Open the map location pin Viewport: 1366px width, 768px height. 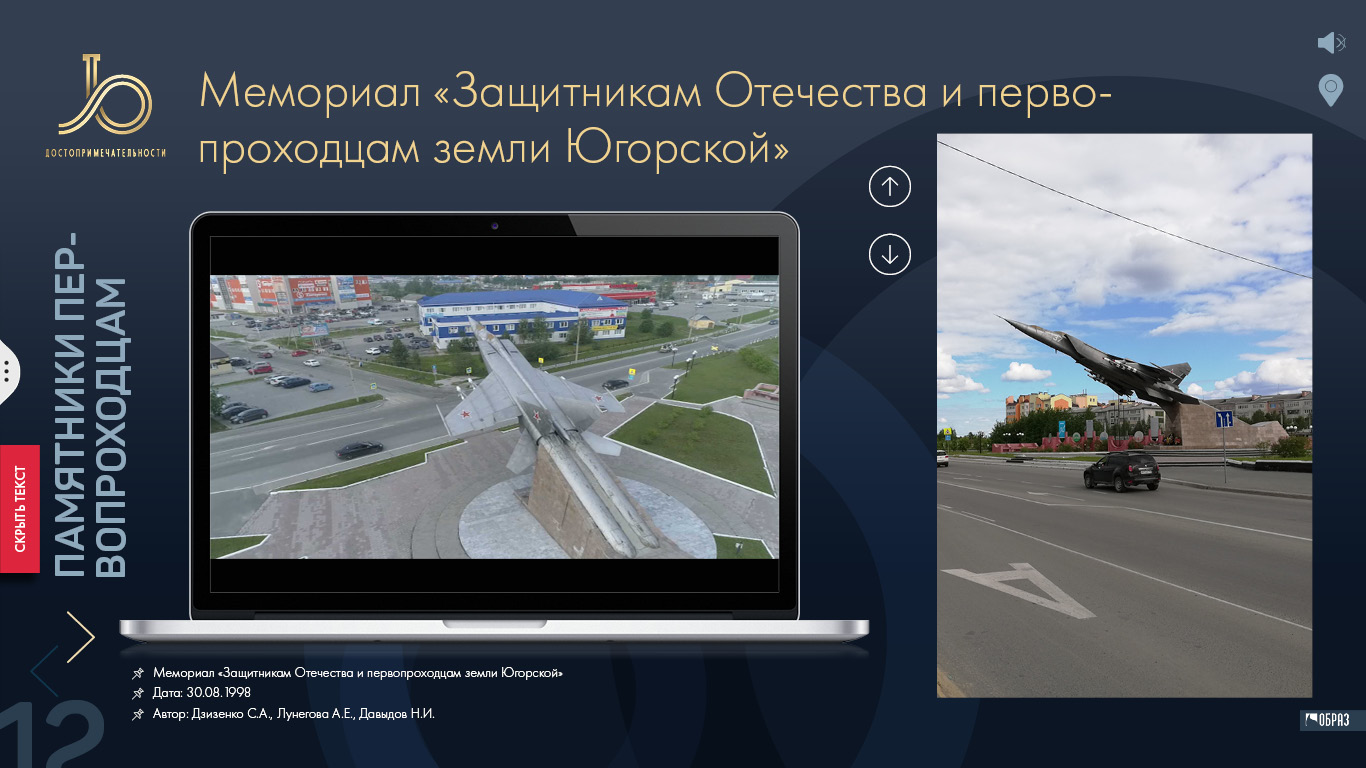tap(1331, 90)
